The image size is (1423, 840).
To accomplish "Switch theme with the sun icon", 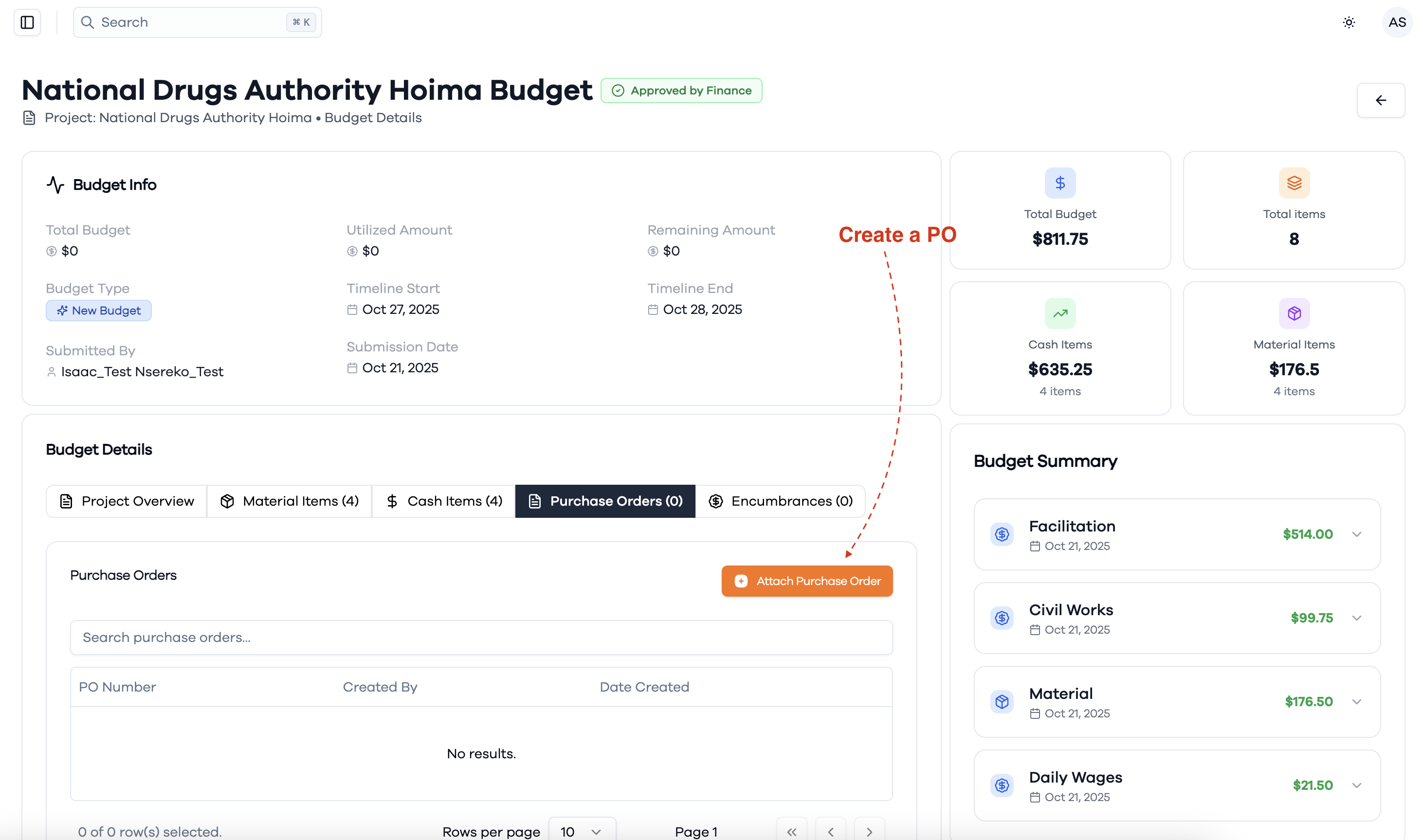I will tap(1349, 23).
